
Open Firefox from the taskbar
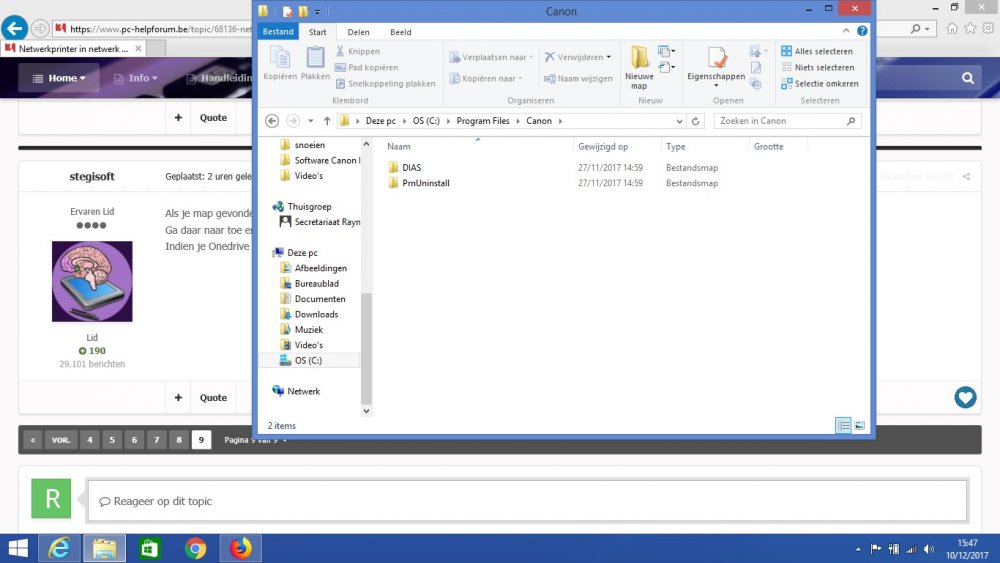point(240,548)
